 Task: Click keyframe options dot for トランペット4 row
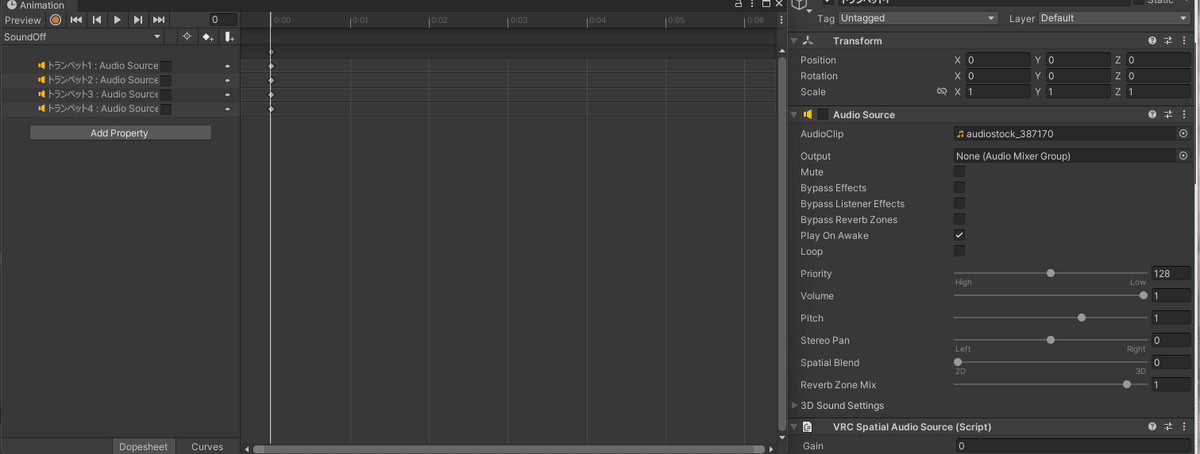coord(227,108)
